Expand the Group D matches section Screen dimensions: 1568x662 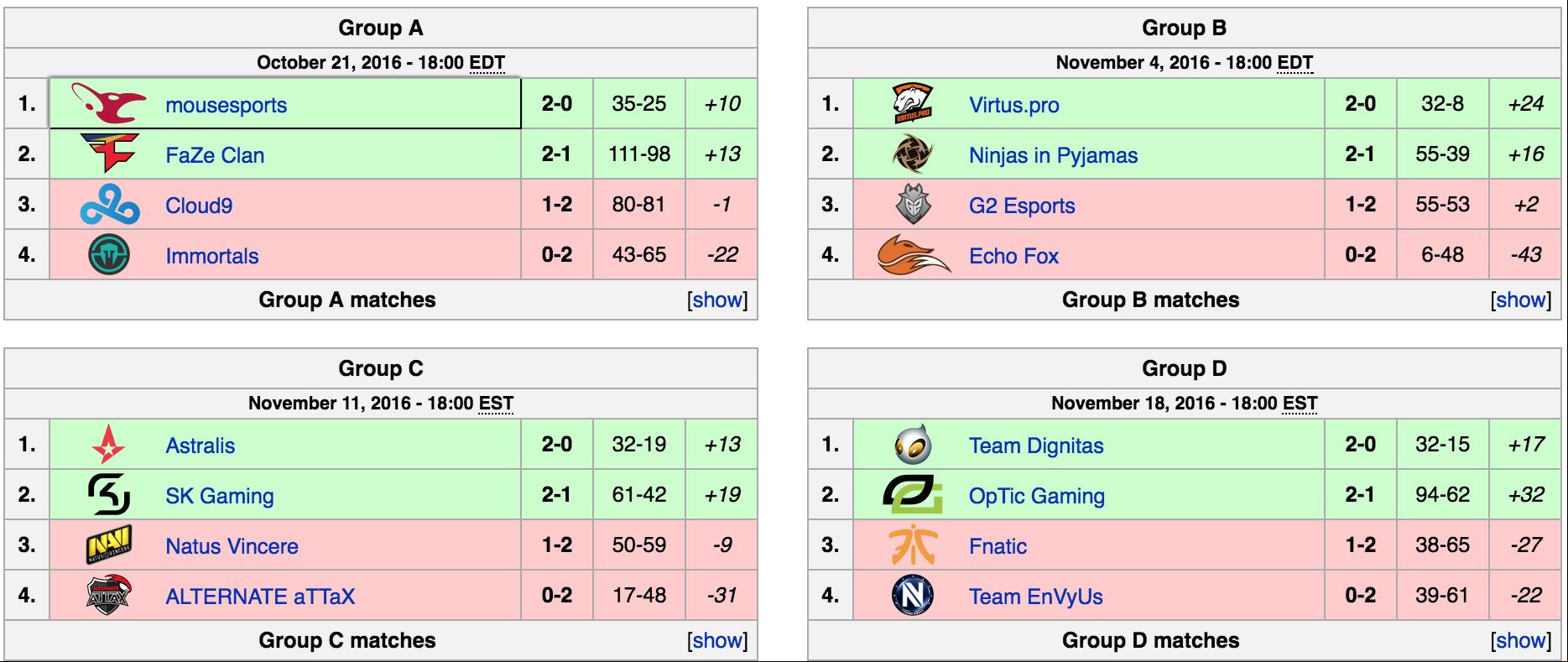pyautogui.click(x=1521, y=640)
